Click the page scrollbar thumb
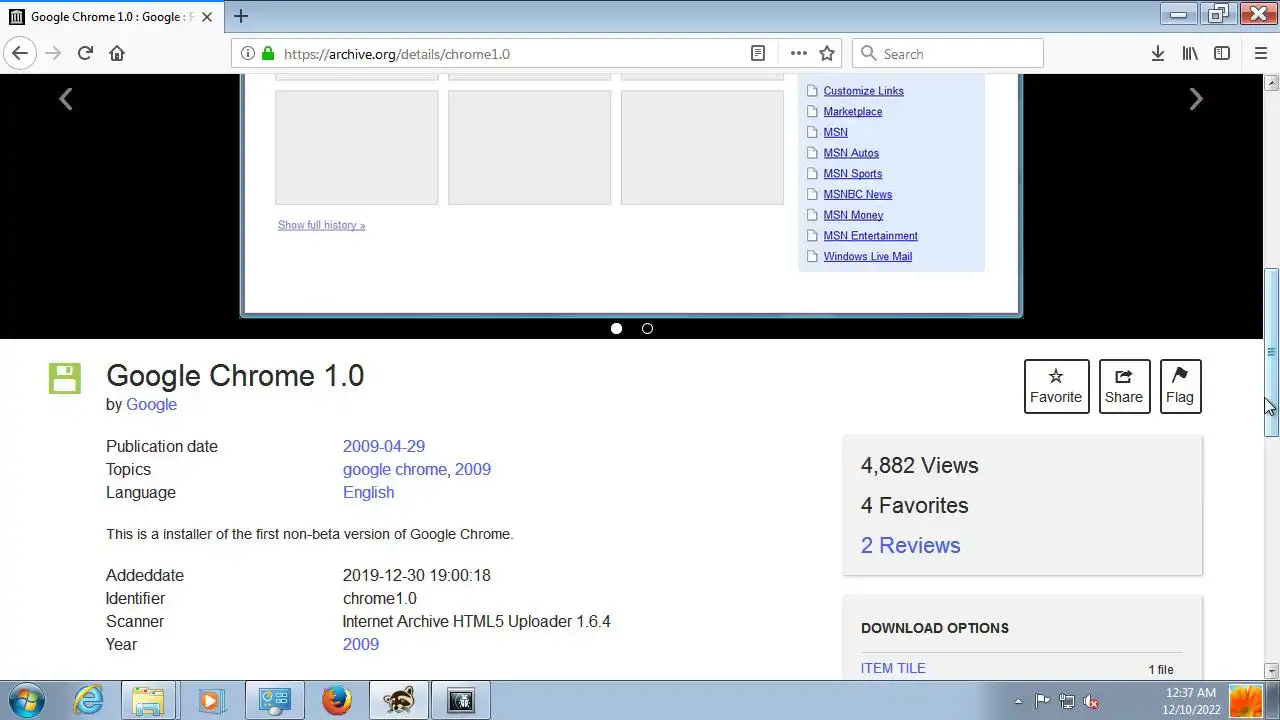Screen dimensions: 1280x720 [x=1271, y=352]
